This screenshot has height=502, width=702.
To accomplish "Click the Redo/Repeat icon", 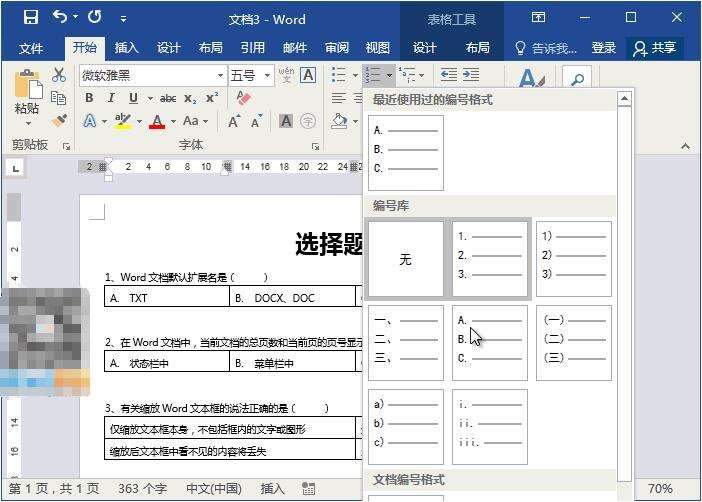I will (94, 17).
